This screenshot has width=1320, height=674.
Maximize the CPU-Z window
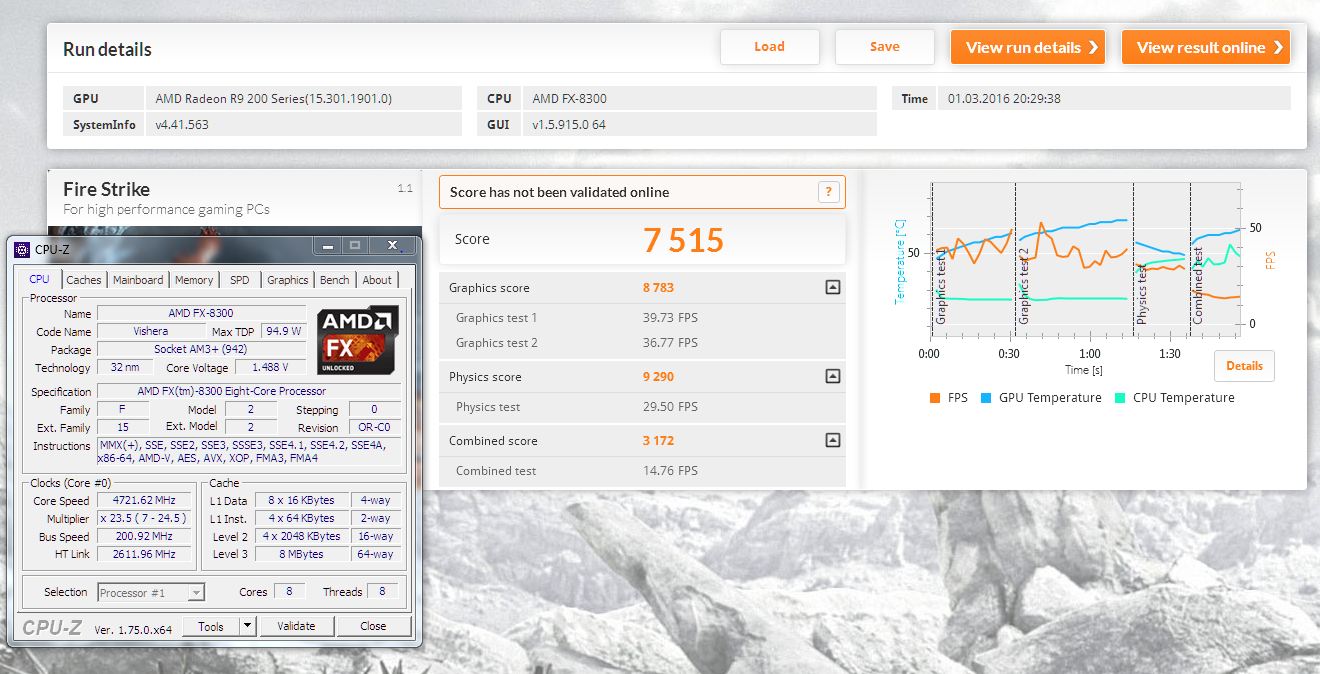click(354, 245)
